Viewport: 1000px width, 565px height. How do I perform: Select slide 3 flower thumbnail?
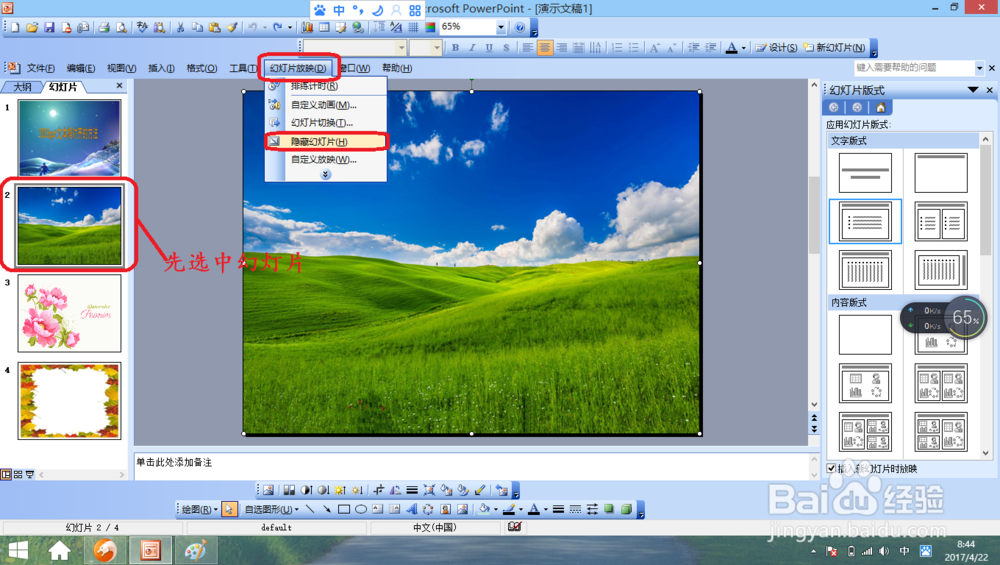tap(70, 313)
